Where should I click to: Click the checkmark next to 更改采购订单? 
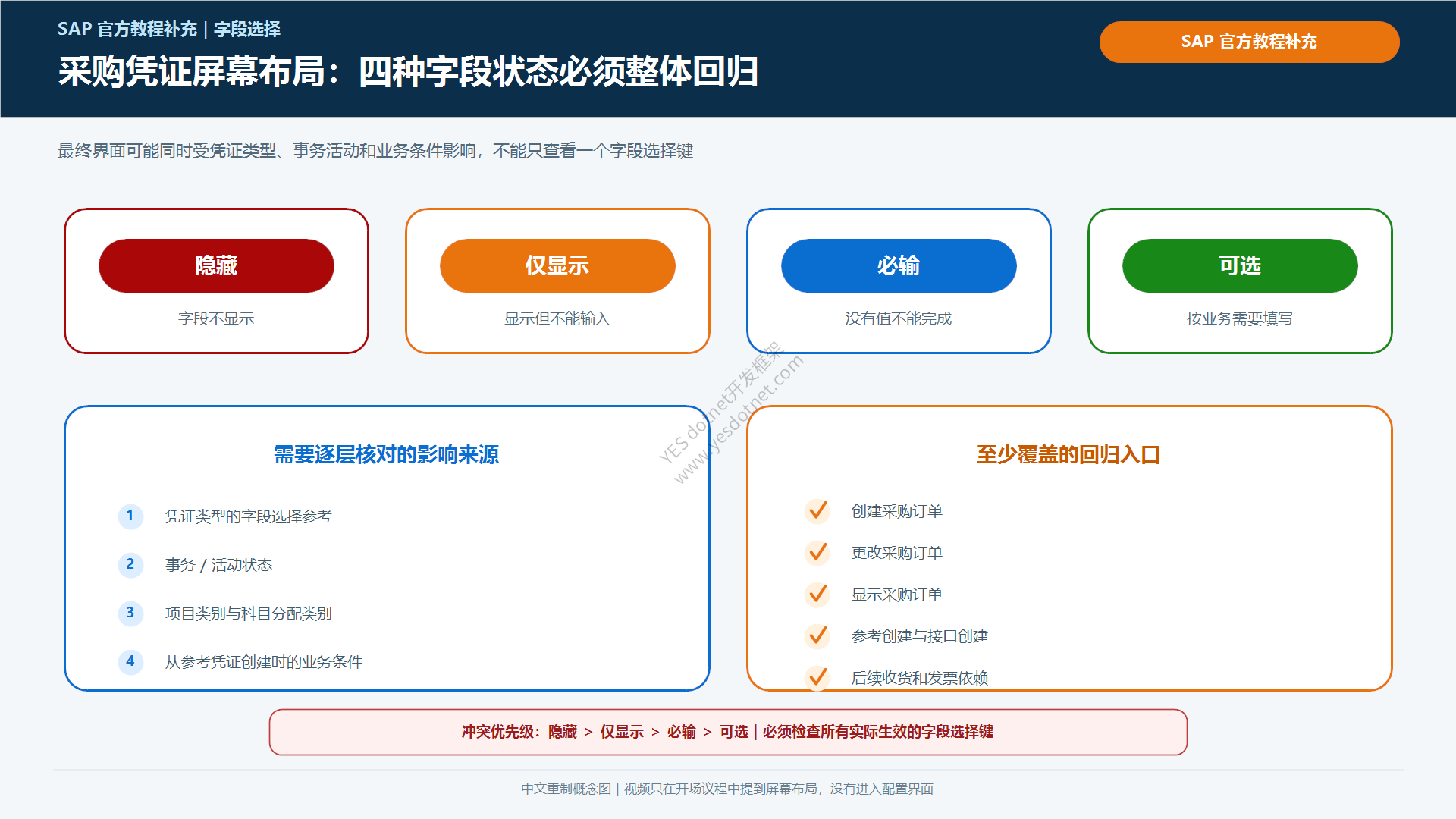[x=817, y=553]
